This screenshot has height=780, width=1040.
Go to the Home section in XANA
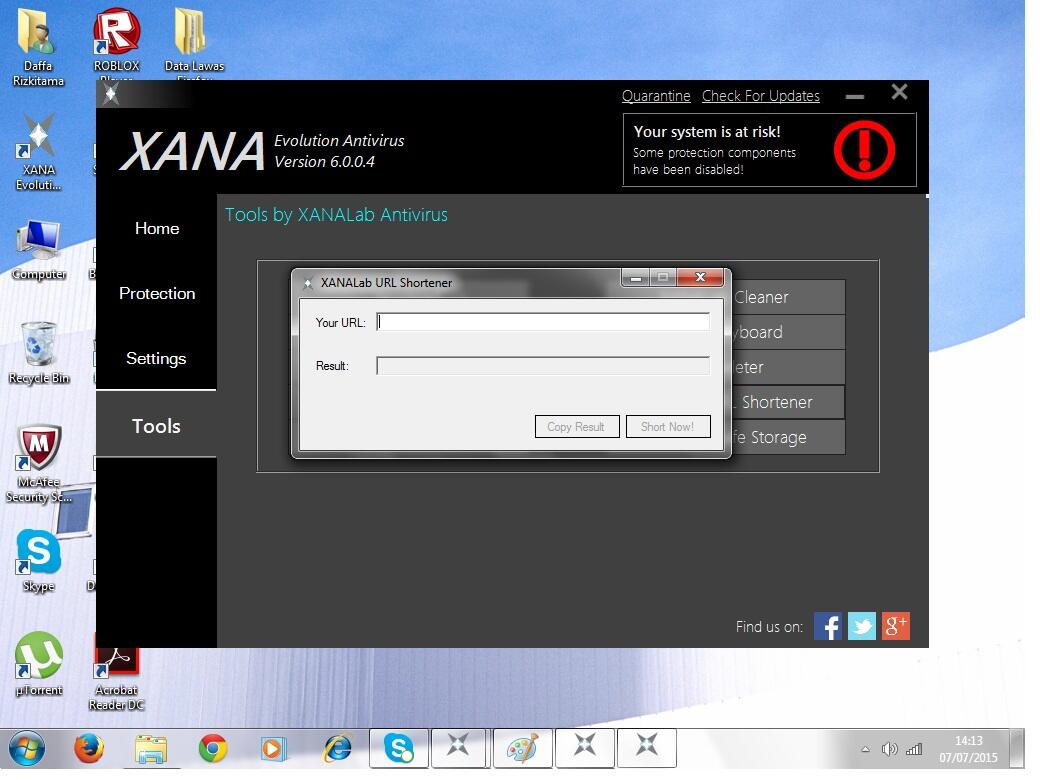(x=157, y=228)
